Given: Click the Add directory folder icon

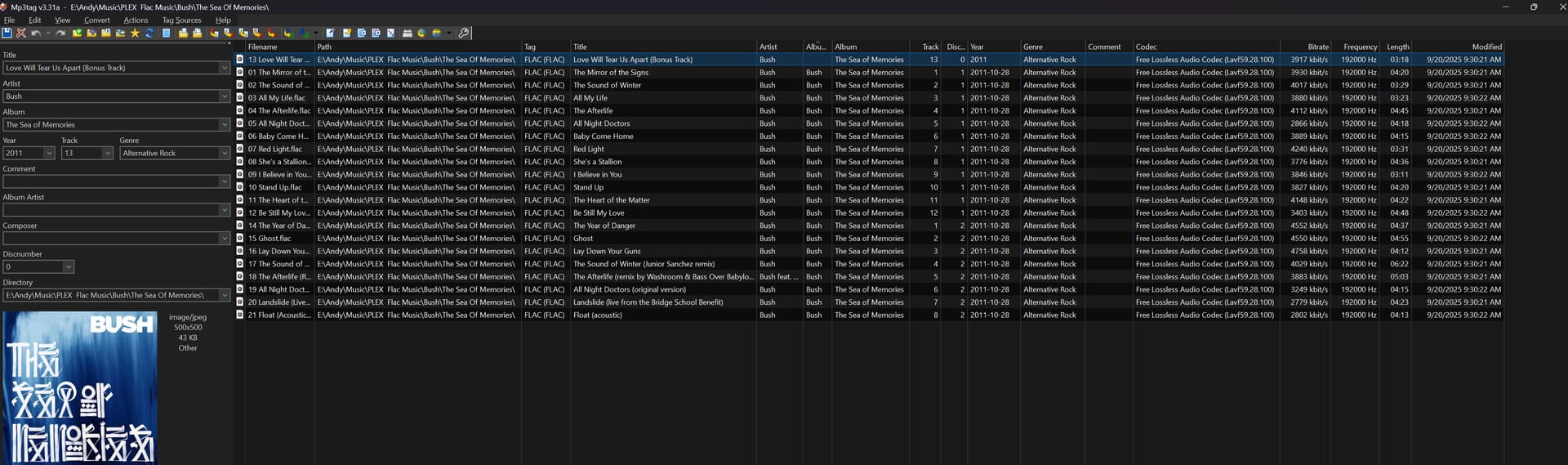Looking at the screenshot, I should [x=91, y=34].
